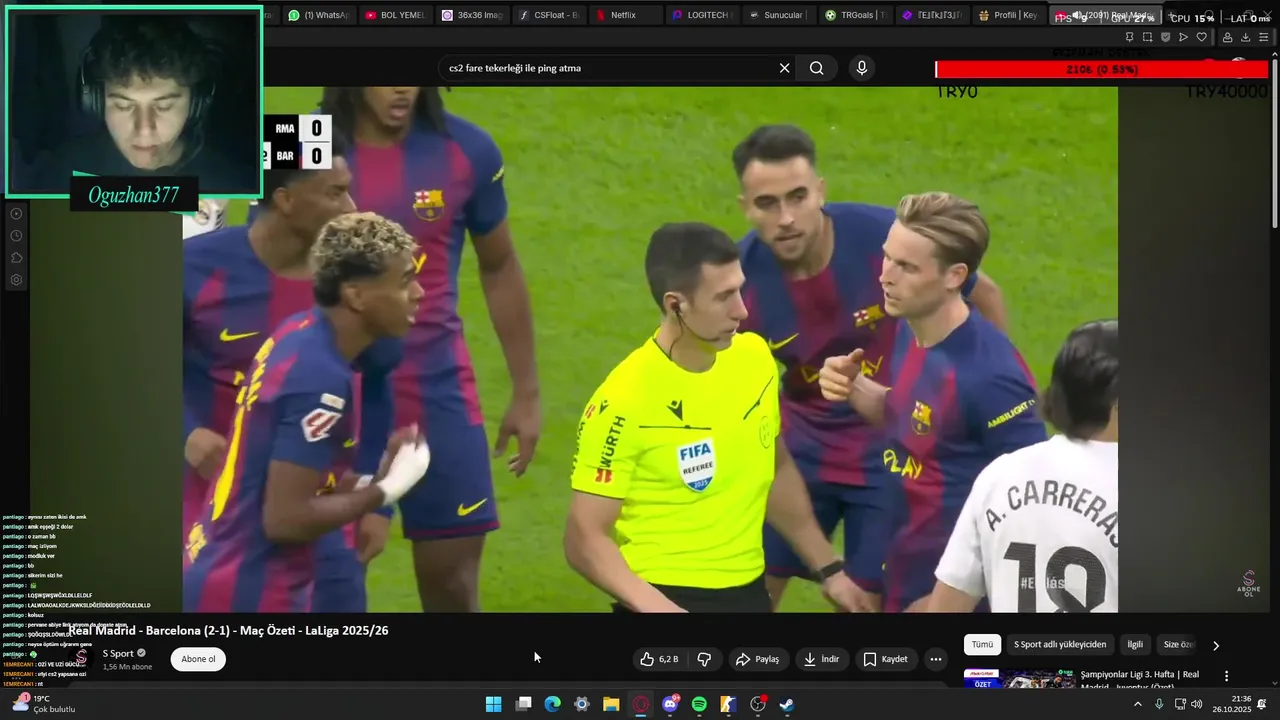
Task: Switch to the 36x36 Image browser tab
Action: click(472, 15)
